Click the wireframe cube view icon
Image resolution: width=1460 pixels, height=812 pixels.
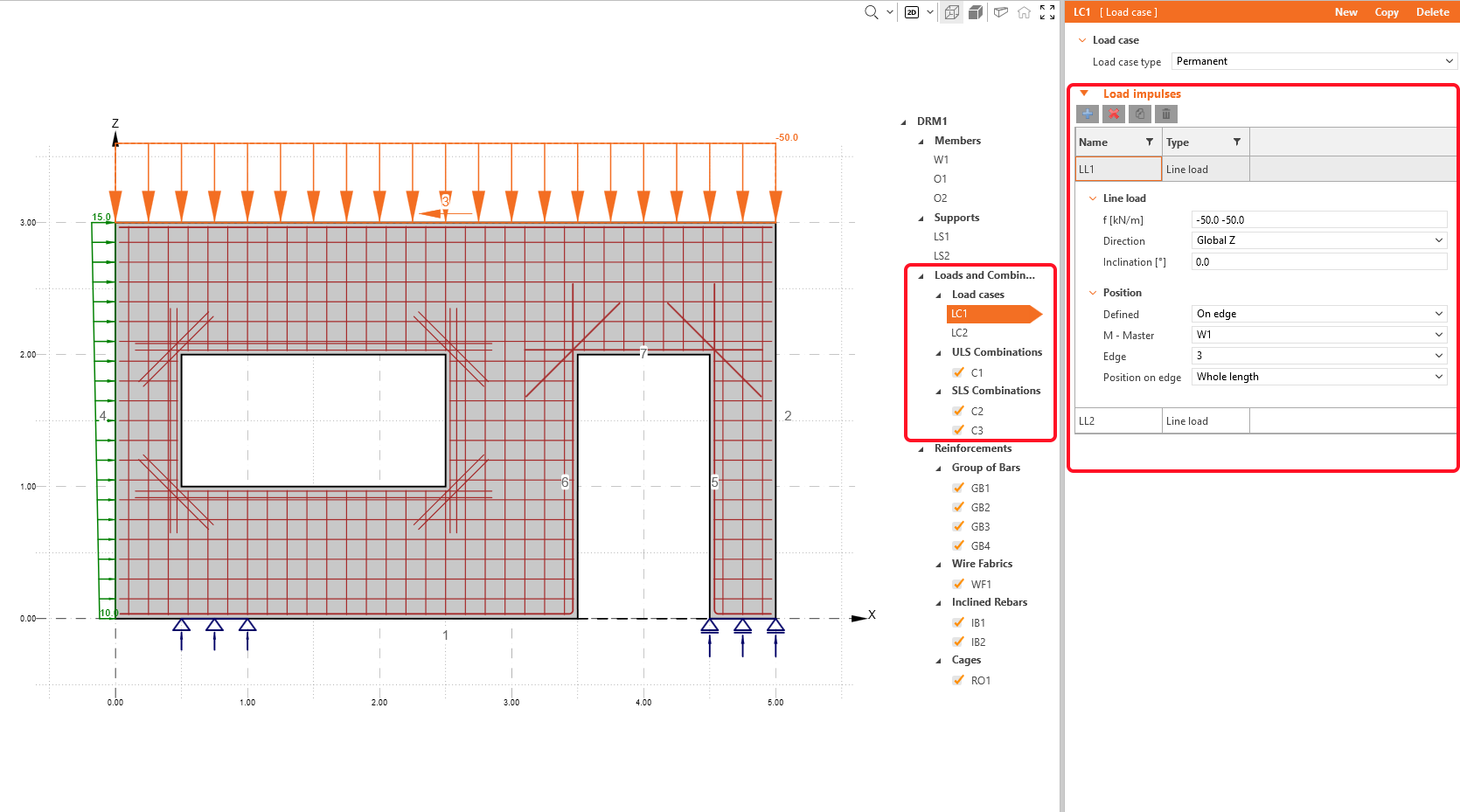[x=952, y=12]
